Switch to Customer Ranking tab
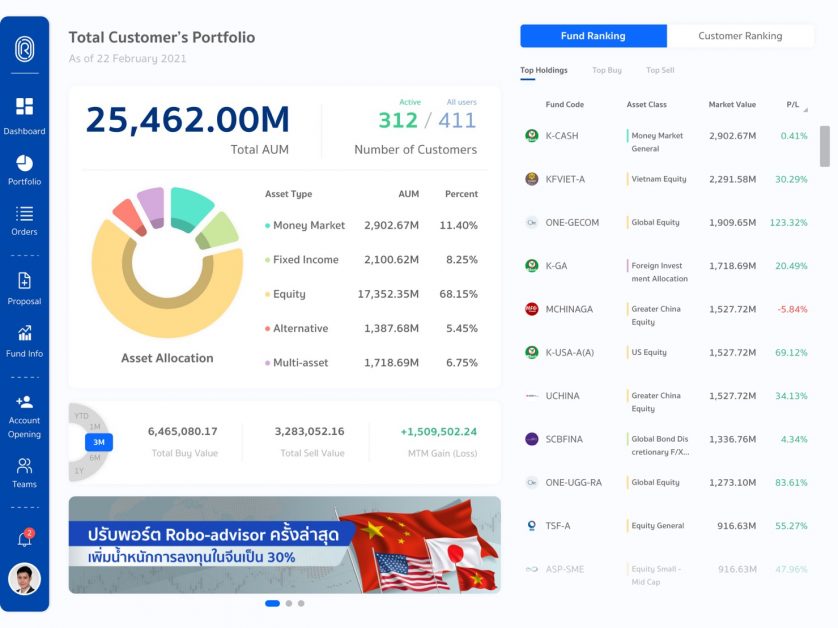This screenshot has width=838, height=628. pos(740,36)
